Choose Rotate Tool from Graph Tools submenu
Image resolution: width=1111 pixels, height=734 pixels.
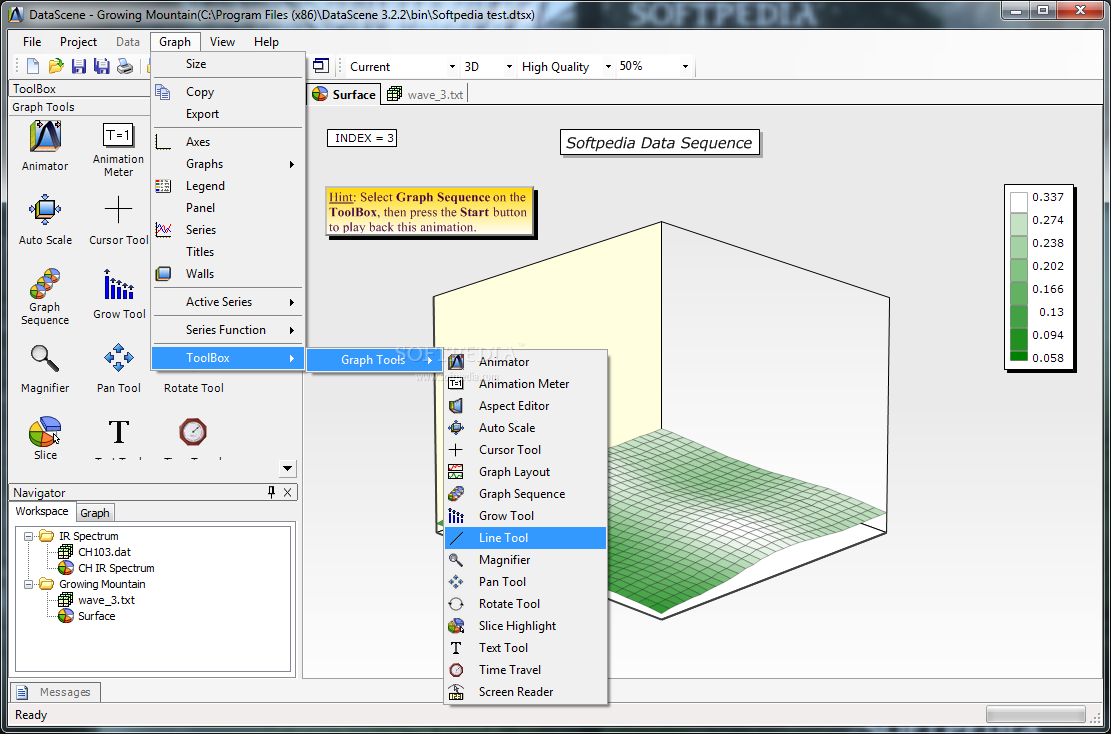tap(525, 604)
